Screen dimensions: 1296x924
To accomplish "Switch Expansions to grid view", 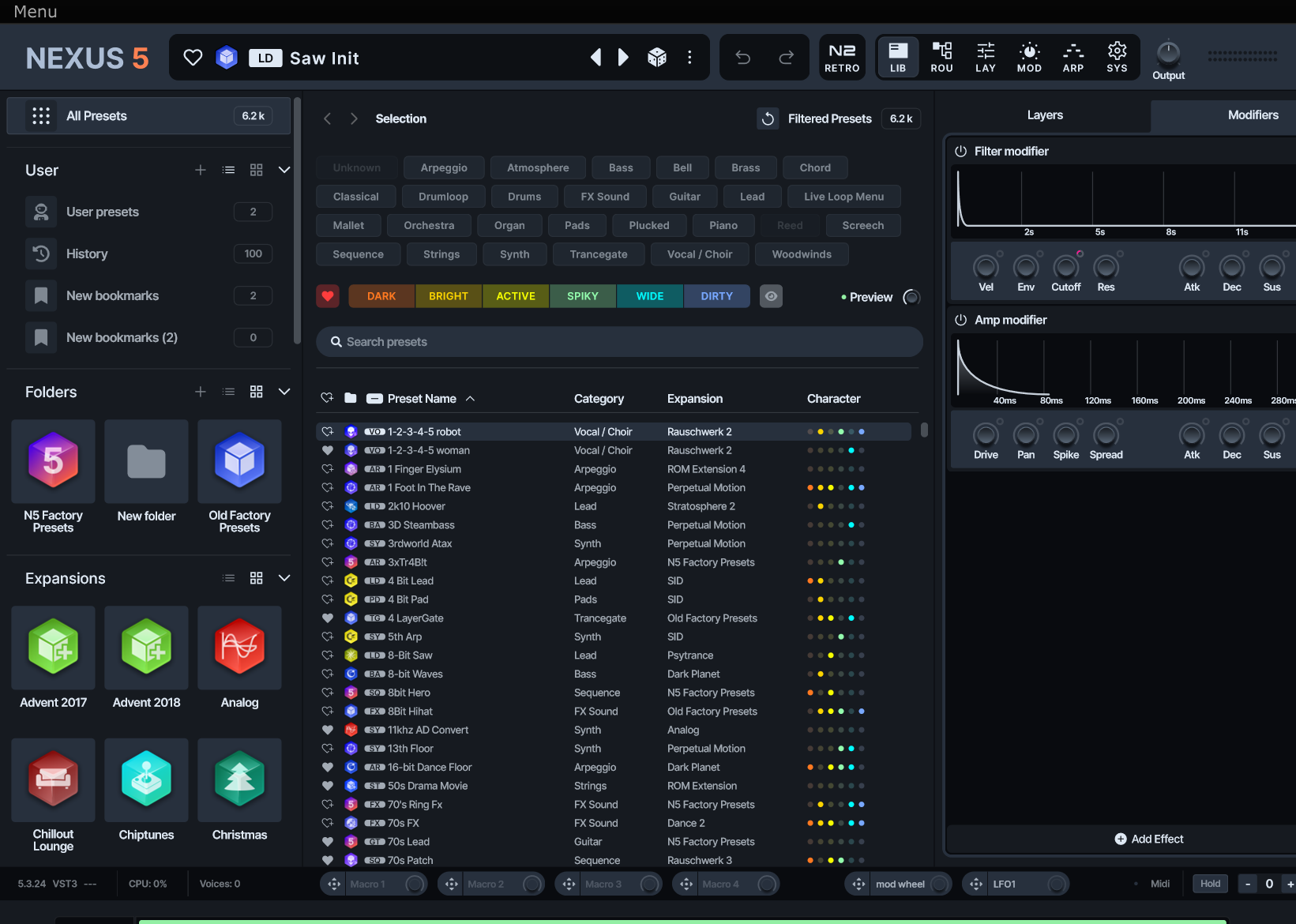I will point(257,578).
